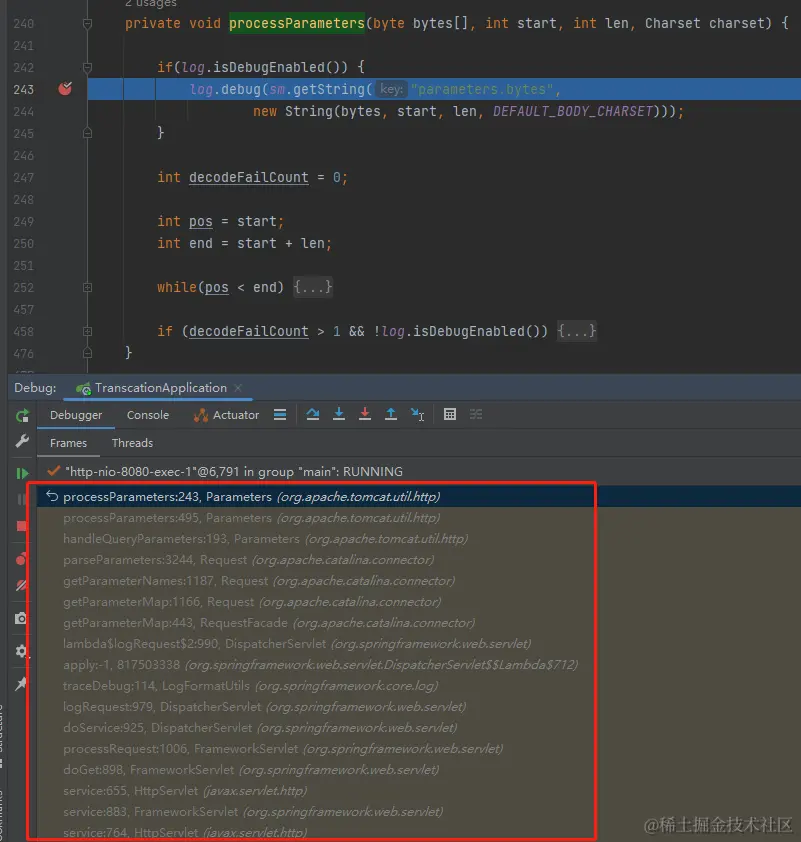Switch to the Console tab

tap(148, 415)
